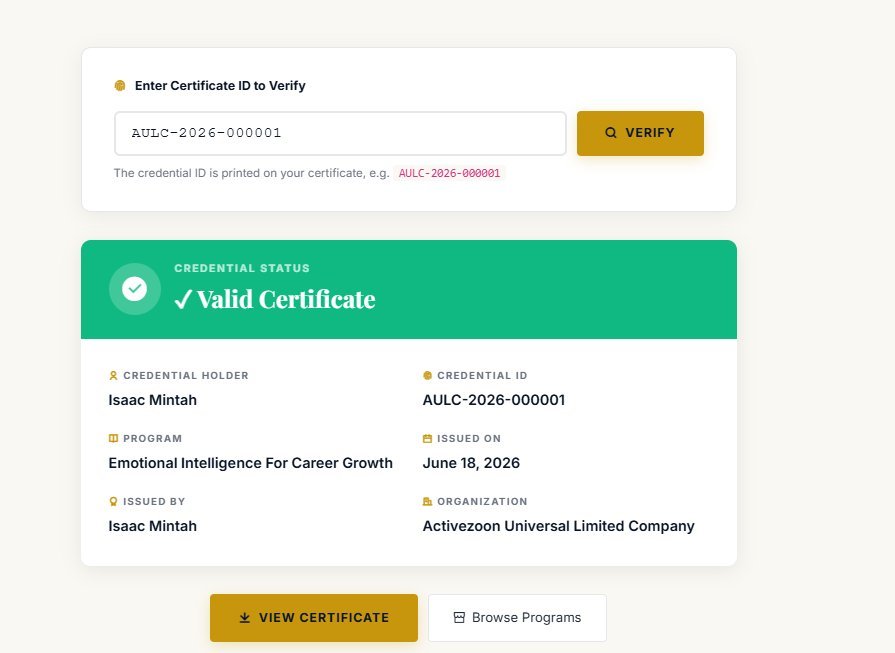895x653 pixels.
Task: Click the download icon in View Certificate
Action: pyautogui.click(x=244, y=618)
